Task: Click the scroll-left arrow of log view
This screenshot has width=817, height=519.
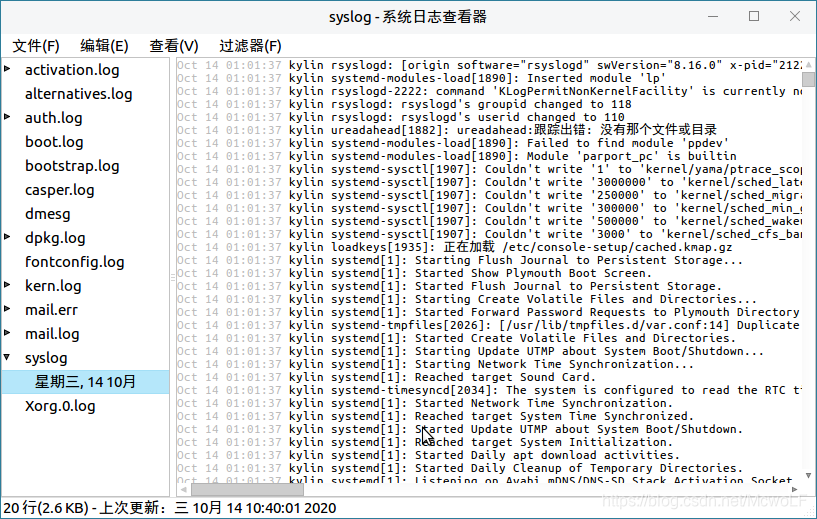Action: click(x=183, y=489)
